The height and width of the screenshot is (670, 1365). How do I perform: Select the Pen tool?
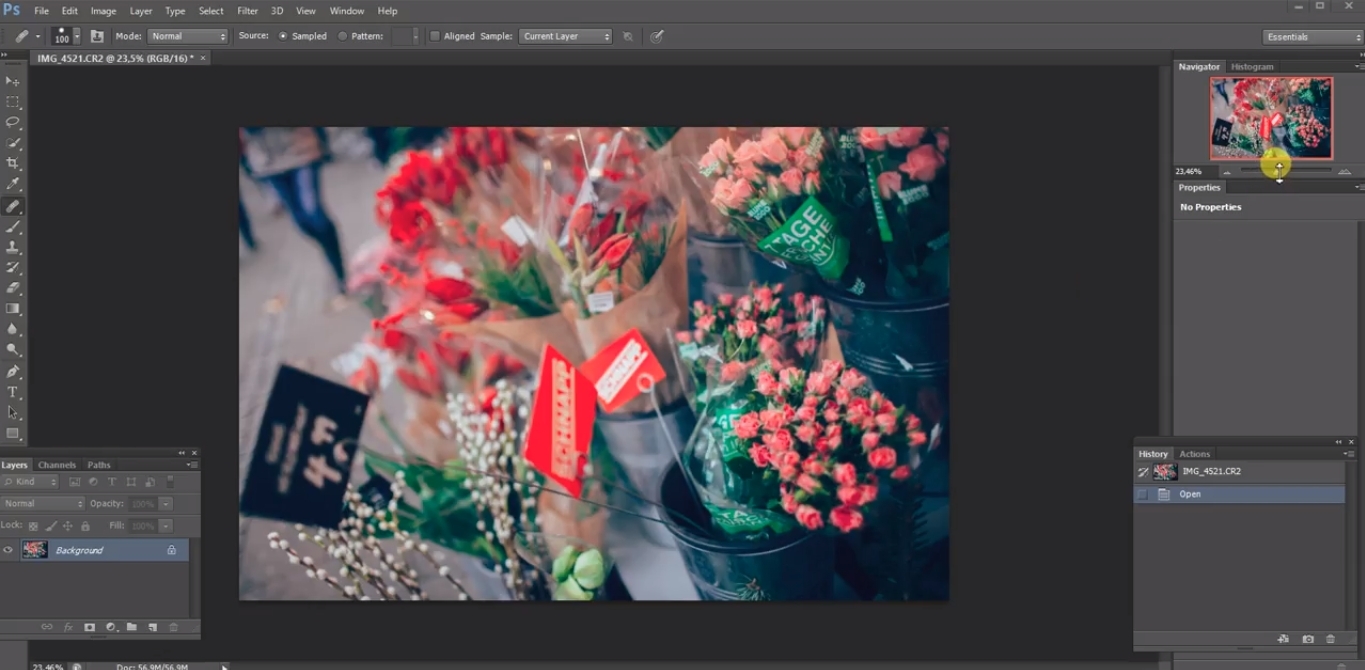(x=13, y=371)
